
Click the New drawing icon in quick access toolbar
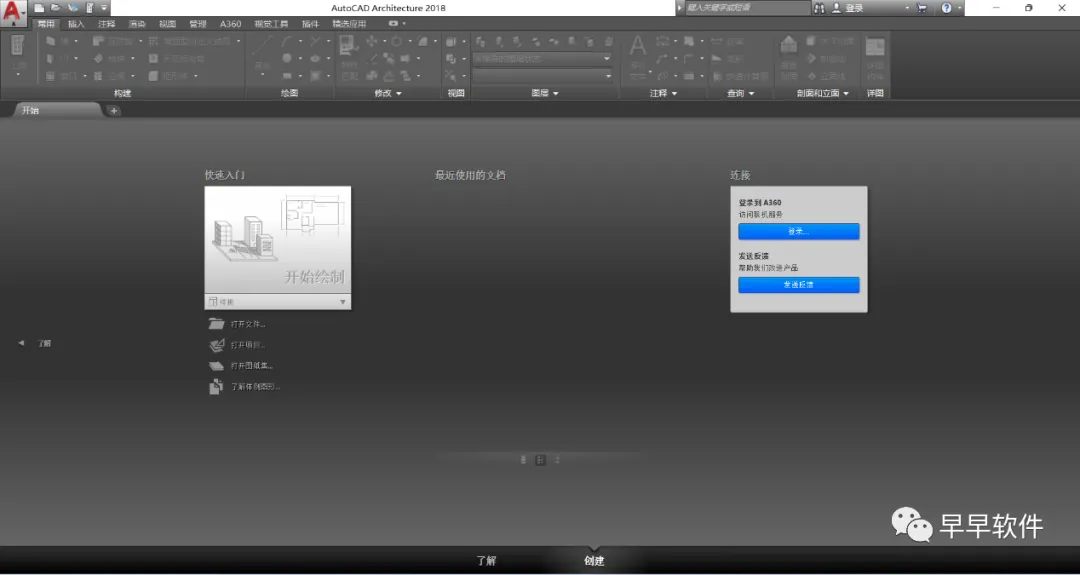pyautogui.click(x=39, y=8)
